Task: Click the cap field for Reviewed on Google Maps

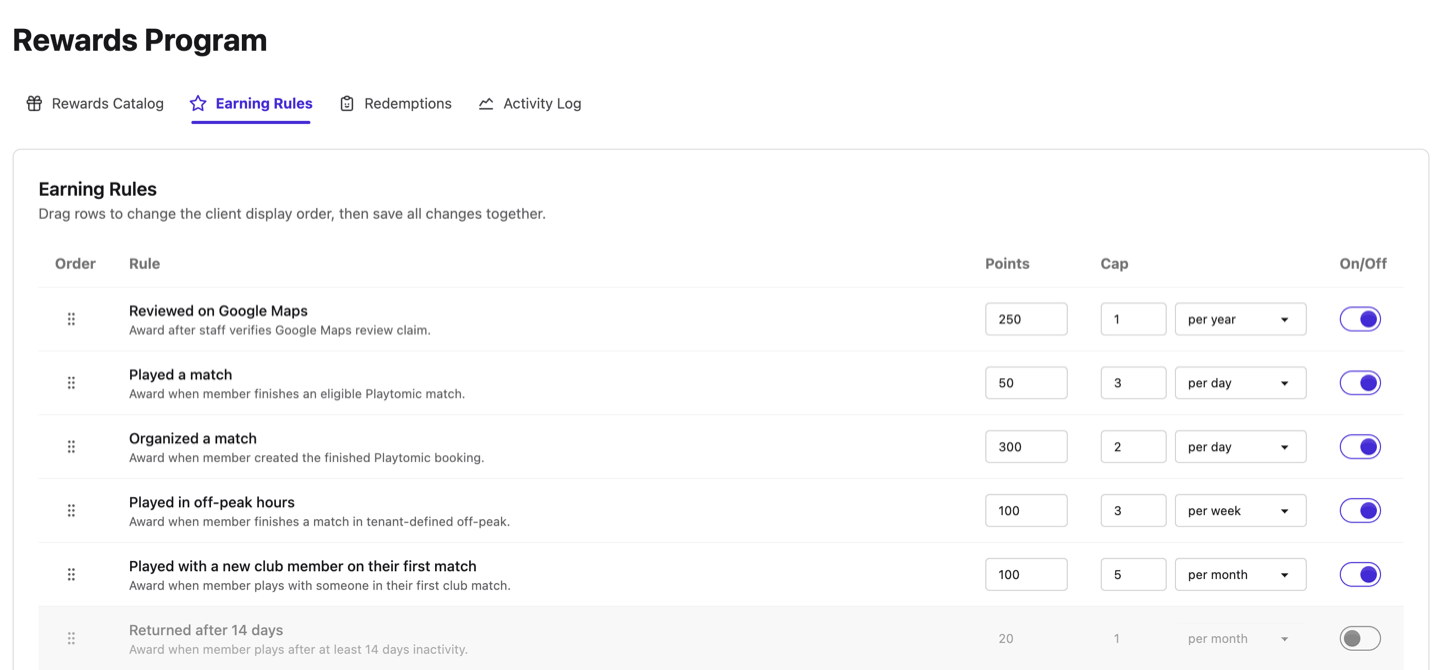Action: (1133, 319)
